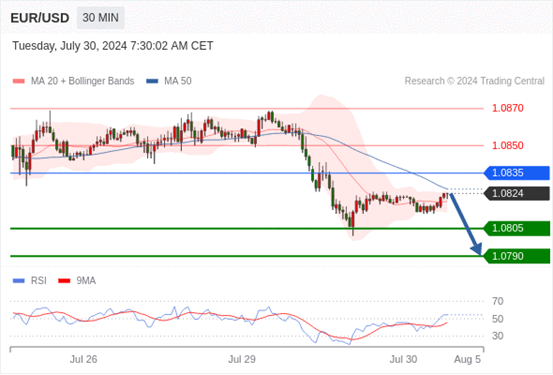Click the blue 1.0835 pivot price tag
The height and width of the screenshot is (375, 553).
pos(517,173)
